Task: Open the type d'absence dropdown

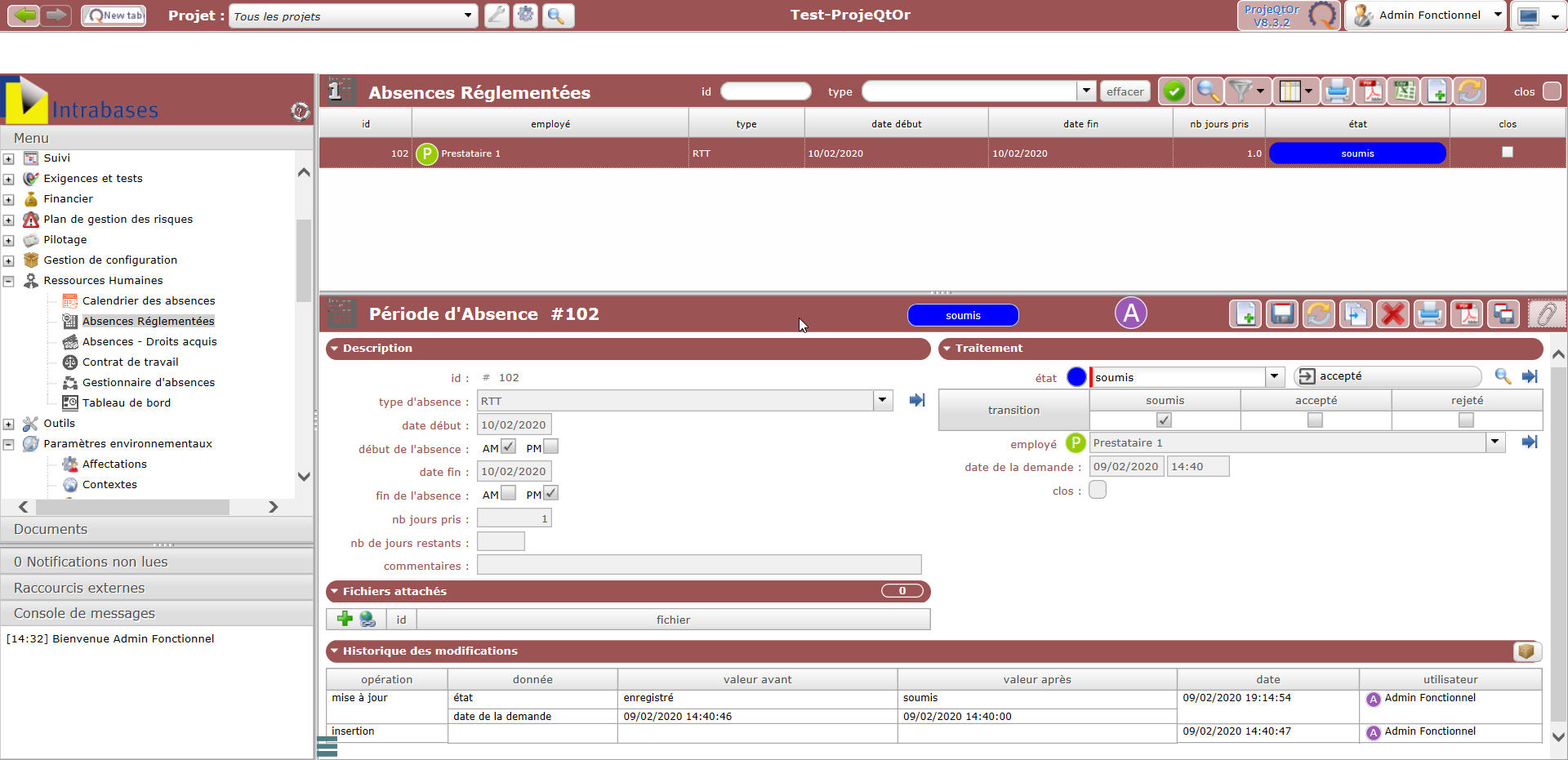Action: coord(882,400)
